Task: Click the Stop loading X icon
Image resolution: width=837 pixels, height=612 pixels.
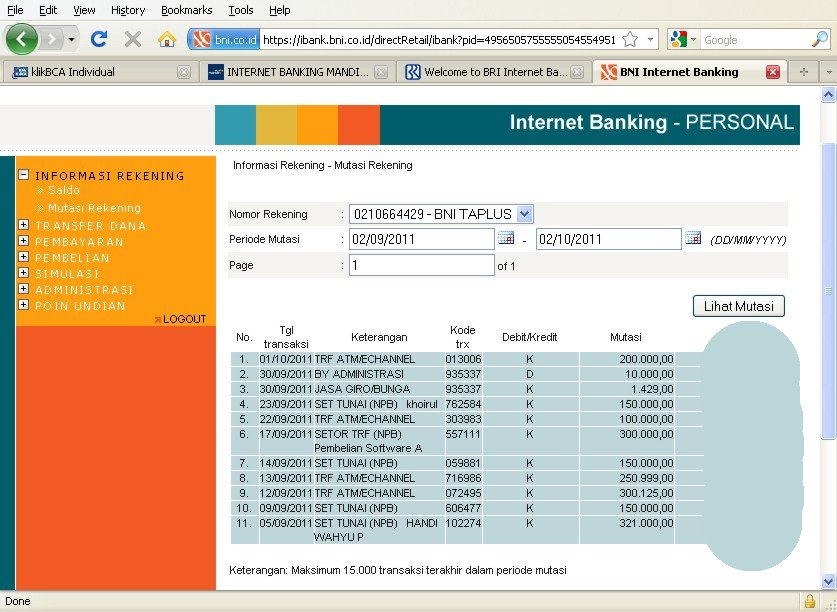Action: point(132,39)
